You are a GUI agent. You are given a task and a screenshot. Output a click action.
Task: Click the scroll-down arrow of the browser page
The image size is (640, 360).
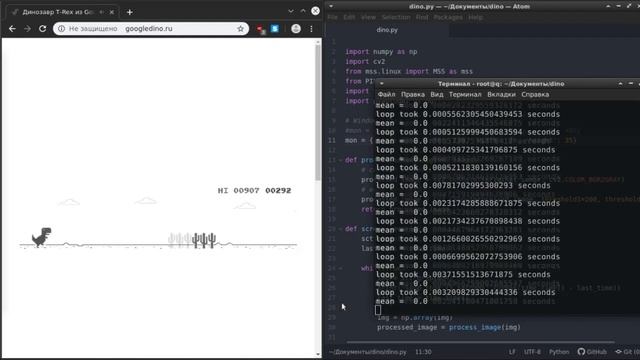click(318, 354)
